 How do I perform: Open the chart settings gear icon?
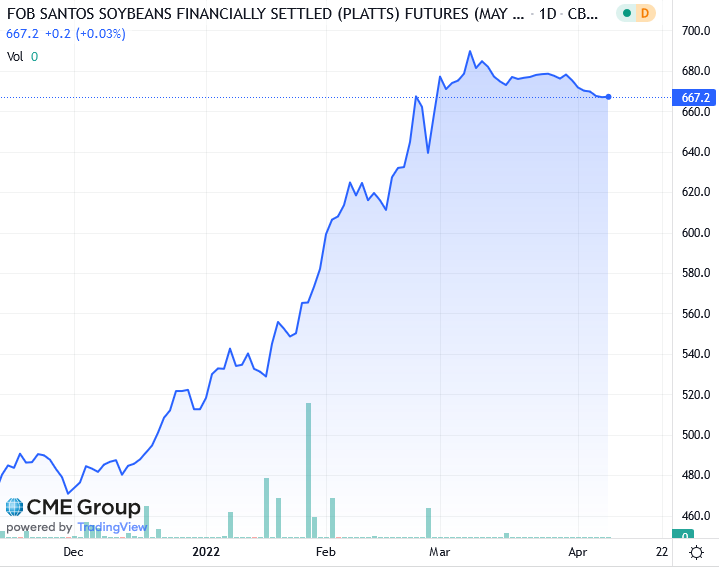pos(695,551)
